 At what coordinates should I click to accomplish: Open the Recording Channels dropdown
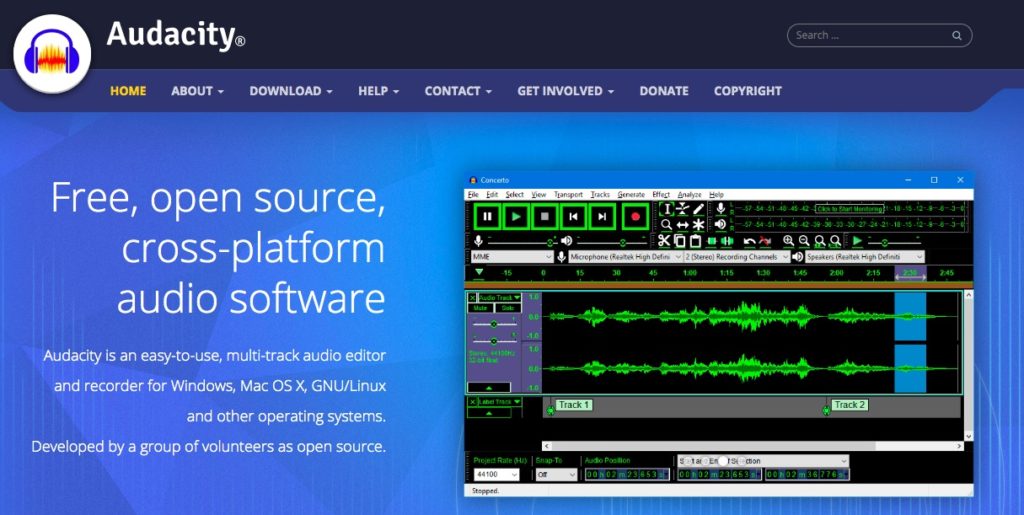click(736, 257)
